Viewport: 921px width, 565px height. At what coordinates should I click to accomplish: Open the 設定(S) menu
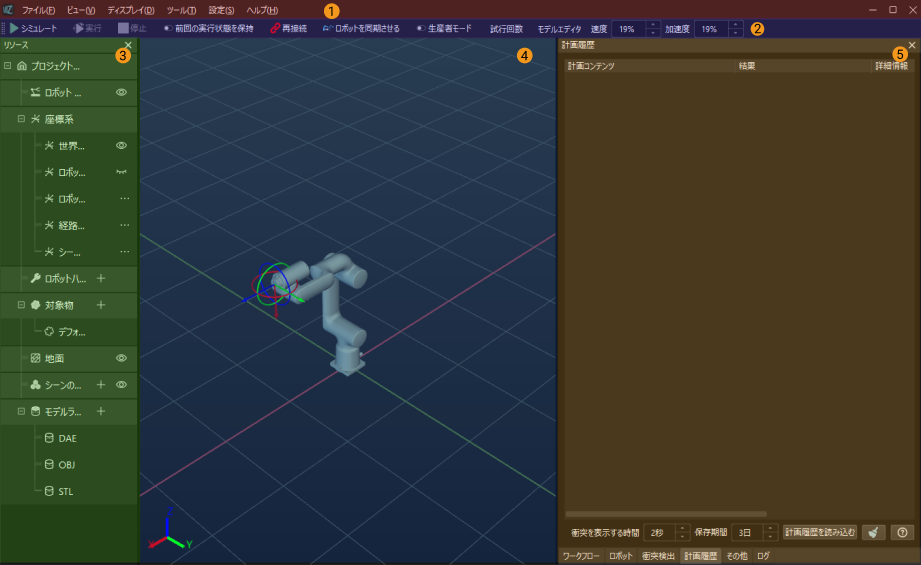(x=221, y=10)
